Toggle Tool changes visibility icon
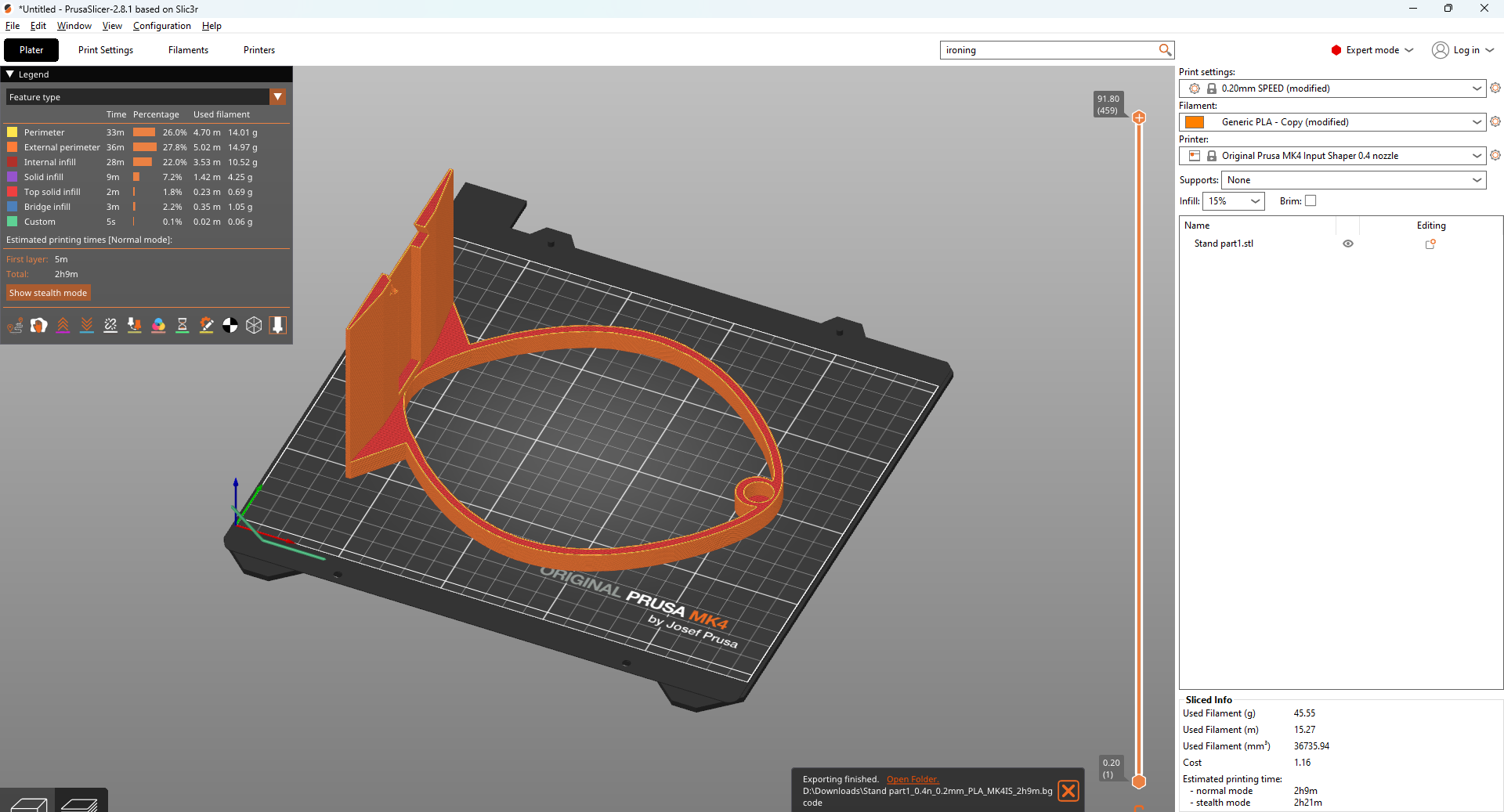1504x812 pixels. pyautogui.click(x=135, y=325)
